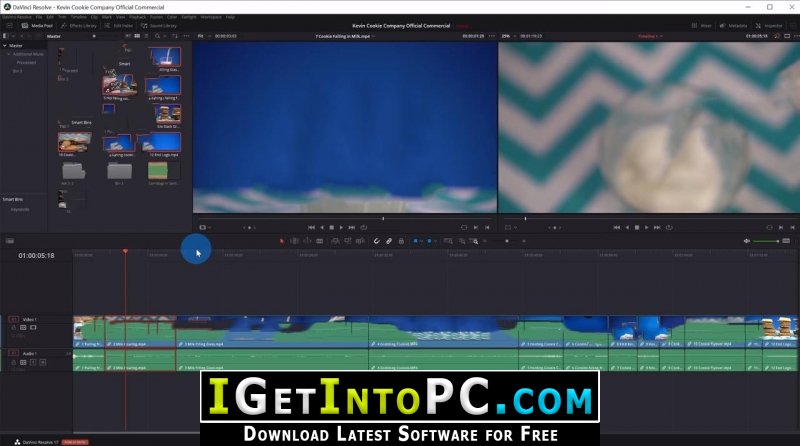
Task: Open the Sound Library panel
Action: coord(159,26)
